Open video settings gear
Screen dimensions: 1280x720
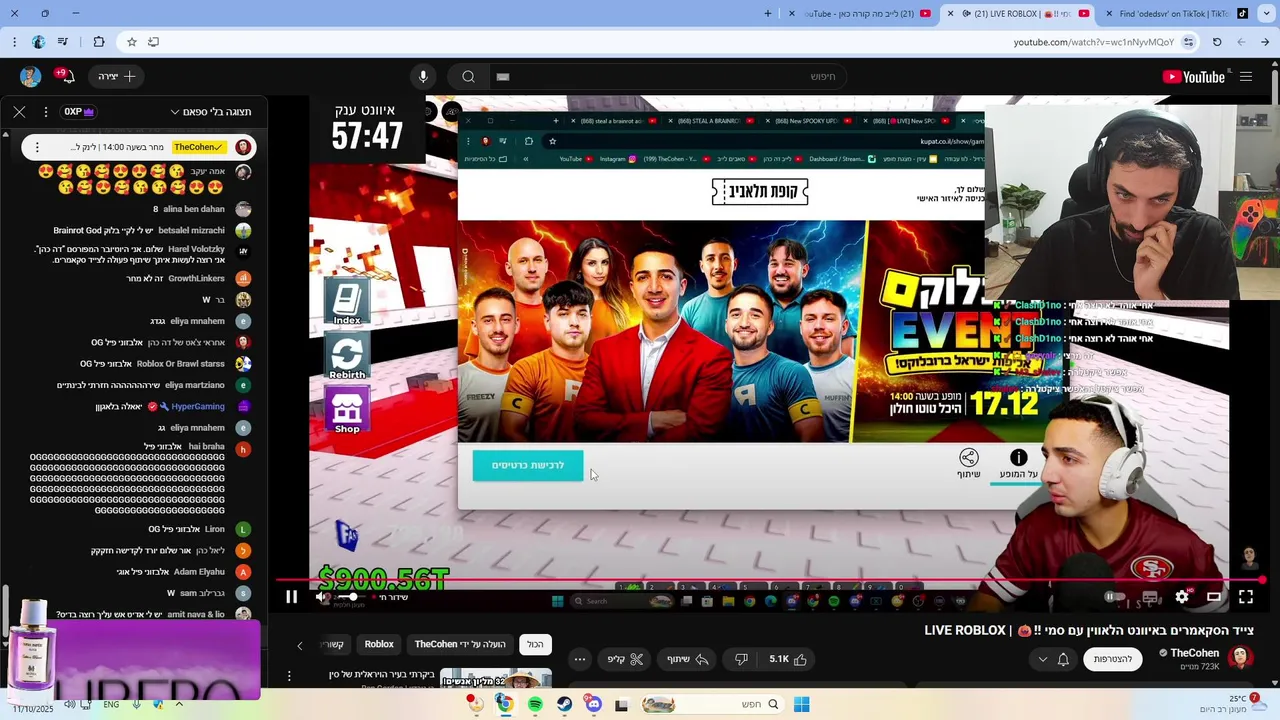1182,597
